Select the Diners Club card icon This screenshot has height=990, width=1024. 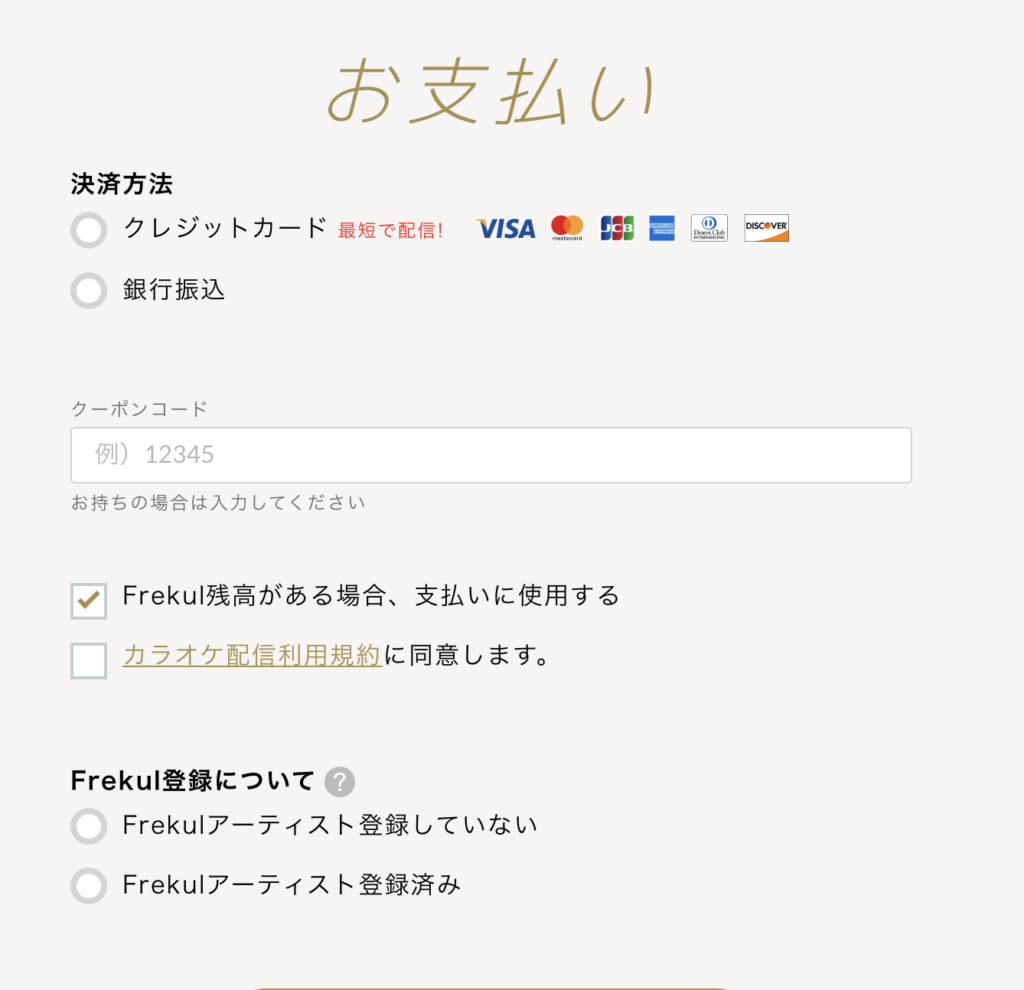click(708, 228)
